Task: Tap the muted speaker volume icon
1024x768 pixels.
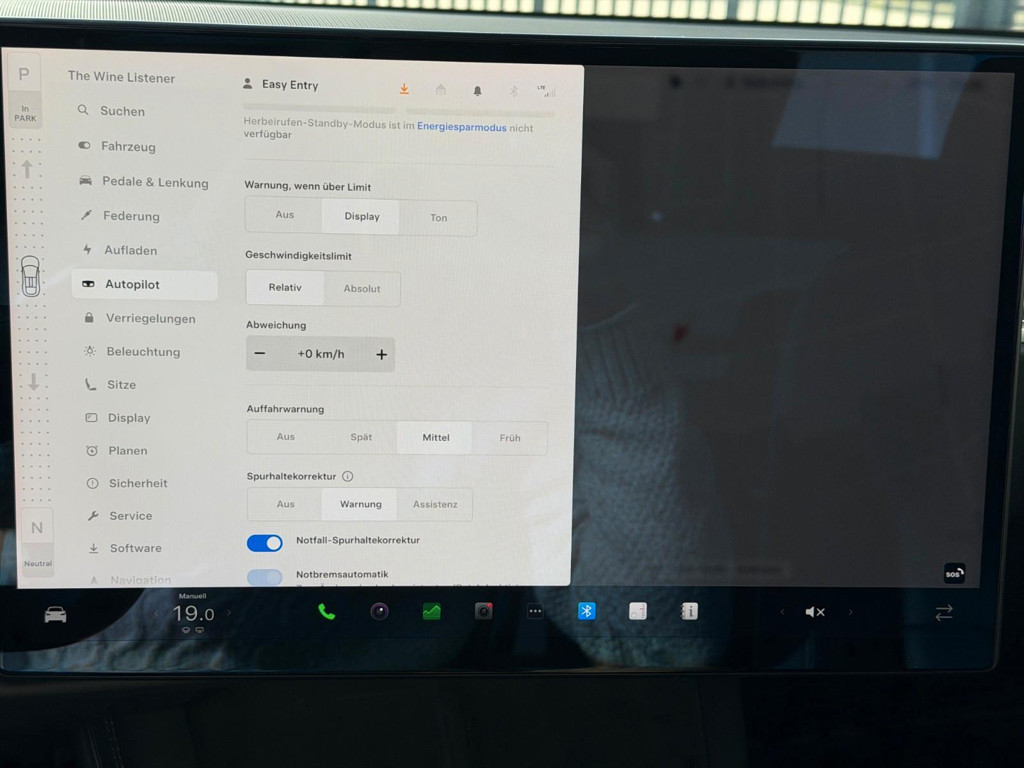Action: click(x=815, y=612)
